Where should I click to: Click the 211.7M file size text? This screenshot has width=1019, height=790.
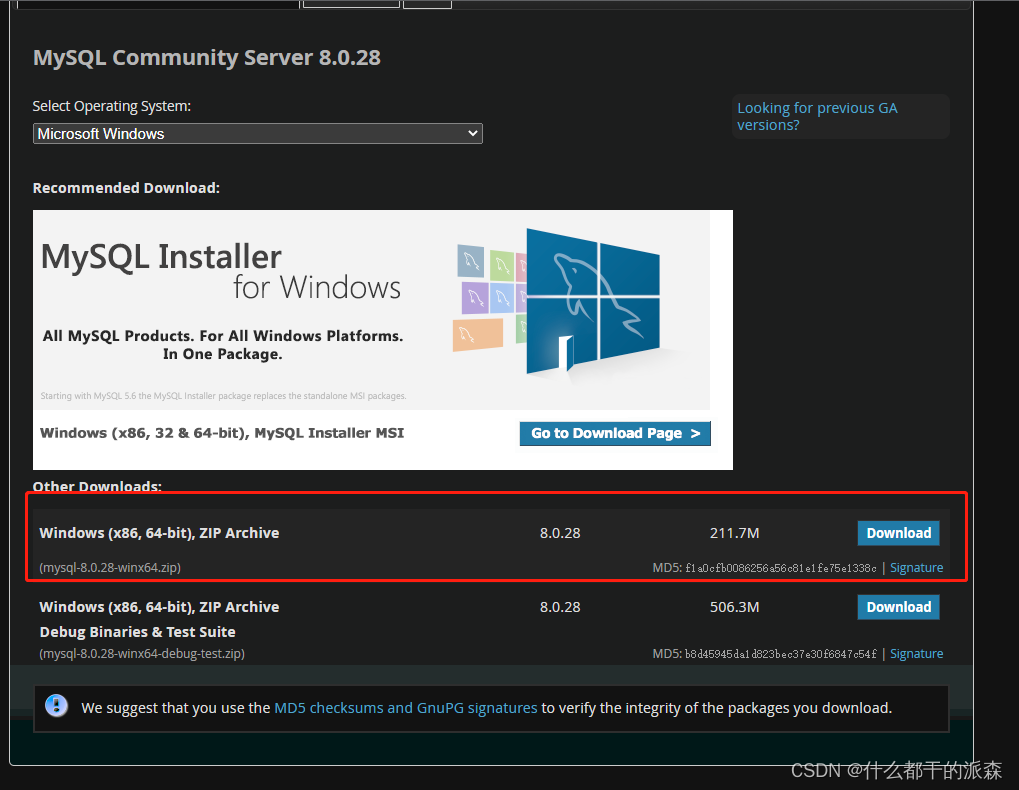pos(734,533)
